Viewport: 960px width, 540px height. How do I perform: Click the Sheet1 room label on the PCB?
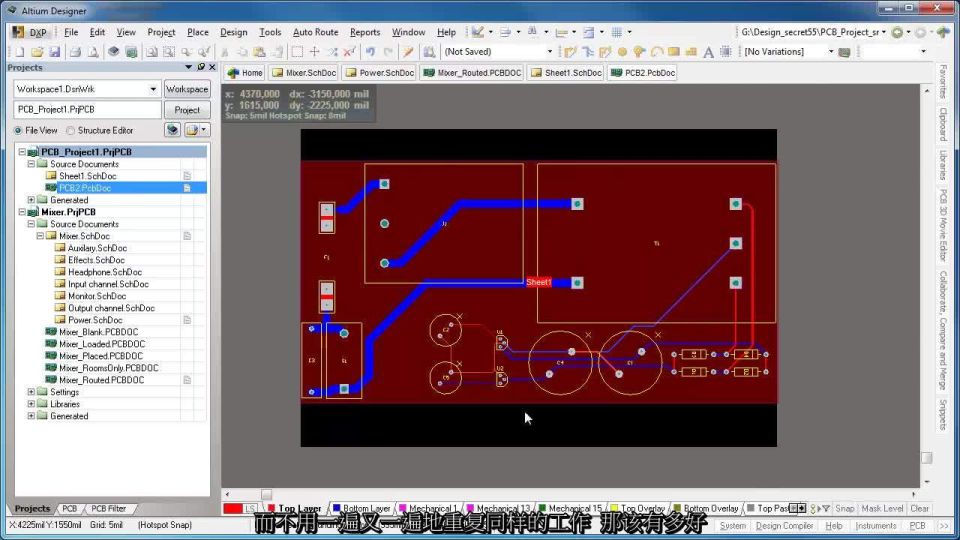tap(539, 282)
